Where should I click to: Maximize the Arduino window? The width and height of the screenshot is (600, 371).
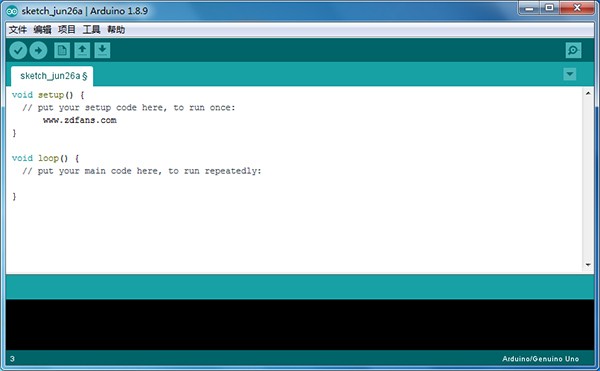[549, 8]
